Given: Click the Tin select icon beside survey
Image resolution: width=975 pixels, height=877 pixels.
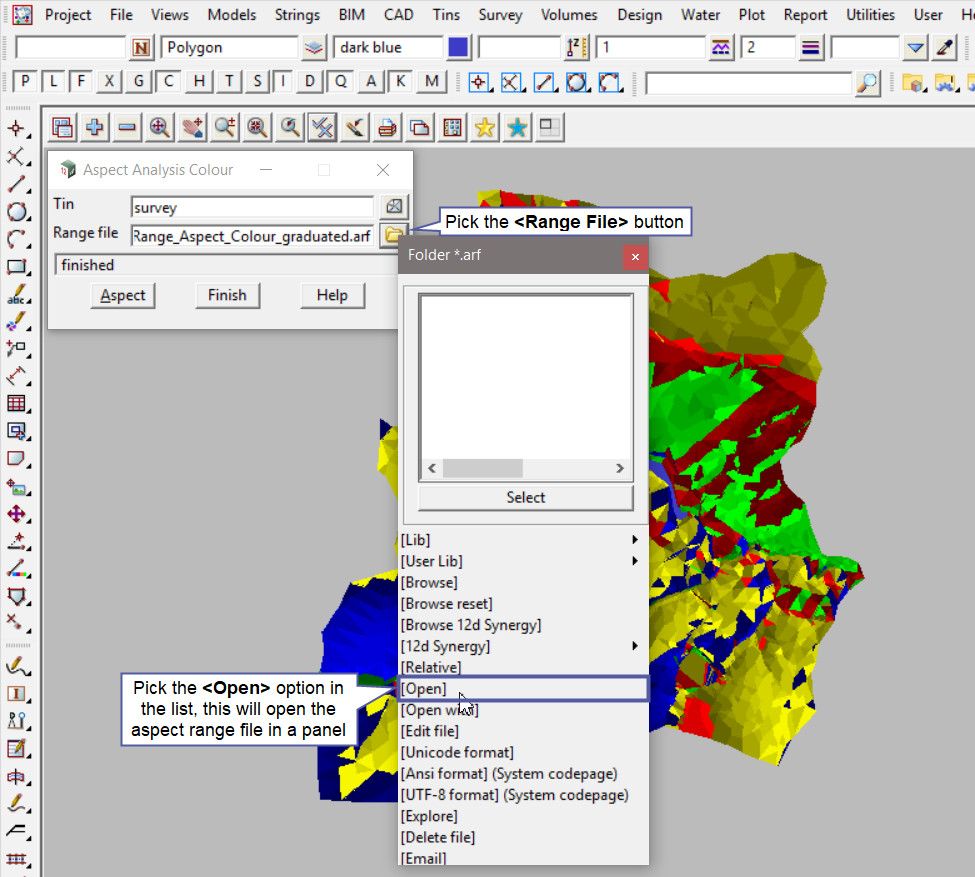Looking at the screenshot, I should [394, 207].
